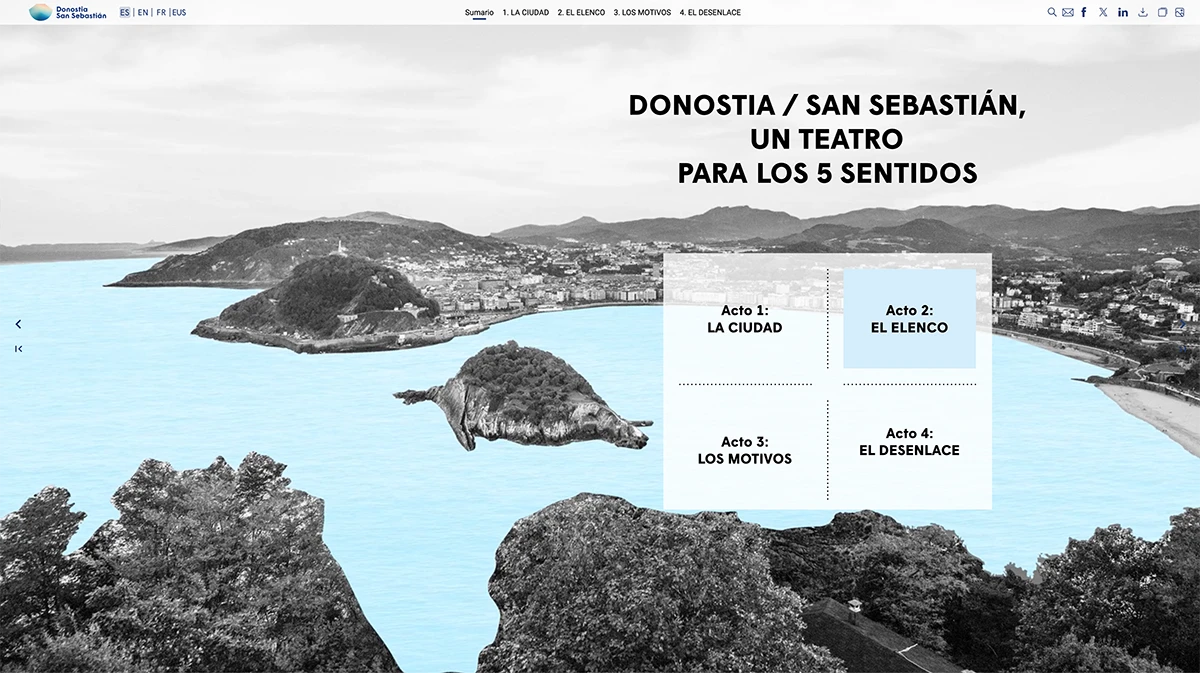Screen dimensions: 1200x673
Task: Click the download icon in header
Action: tap(1143, 12)
